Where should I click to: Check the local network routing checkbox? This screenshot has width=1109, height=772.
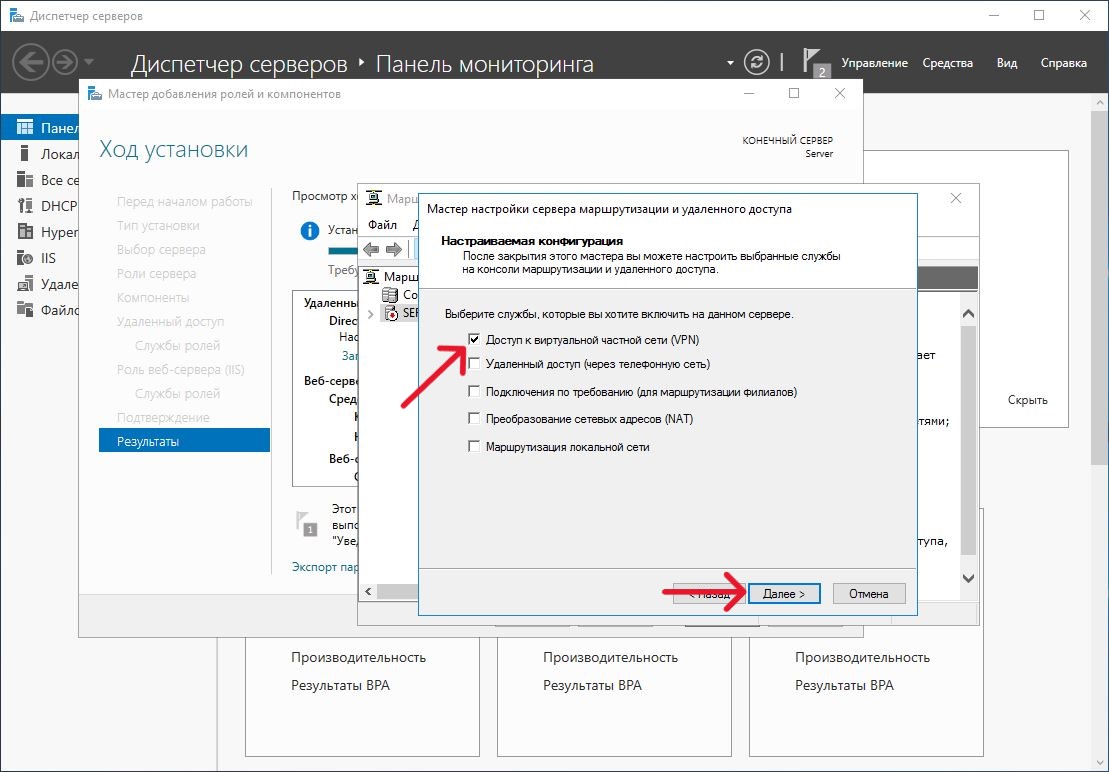[x=474, y=447]
